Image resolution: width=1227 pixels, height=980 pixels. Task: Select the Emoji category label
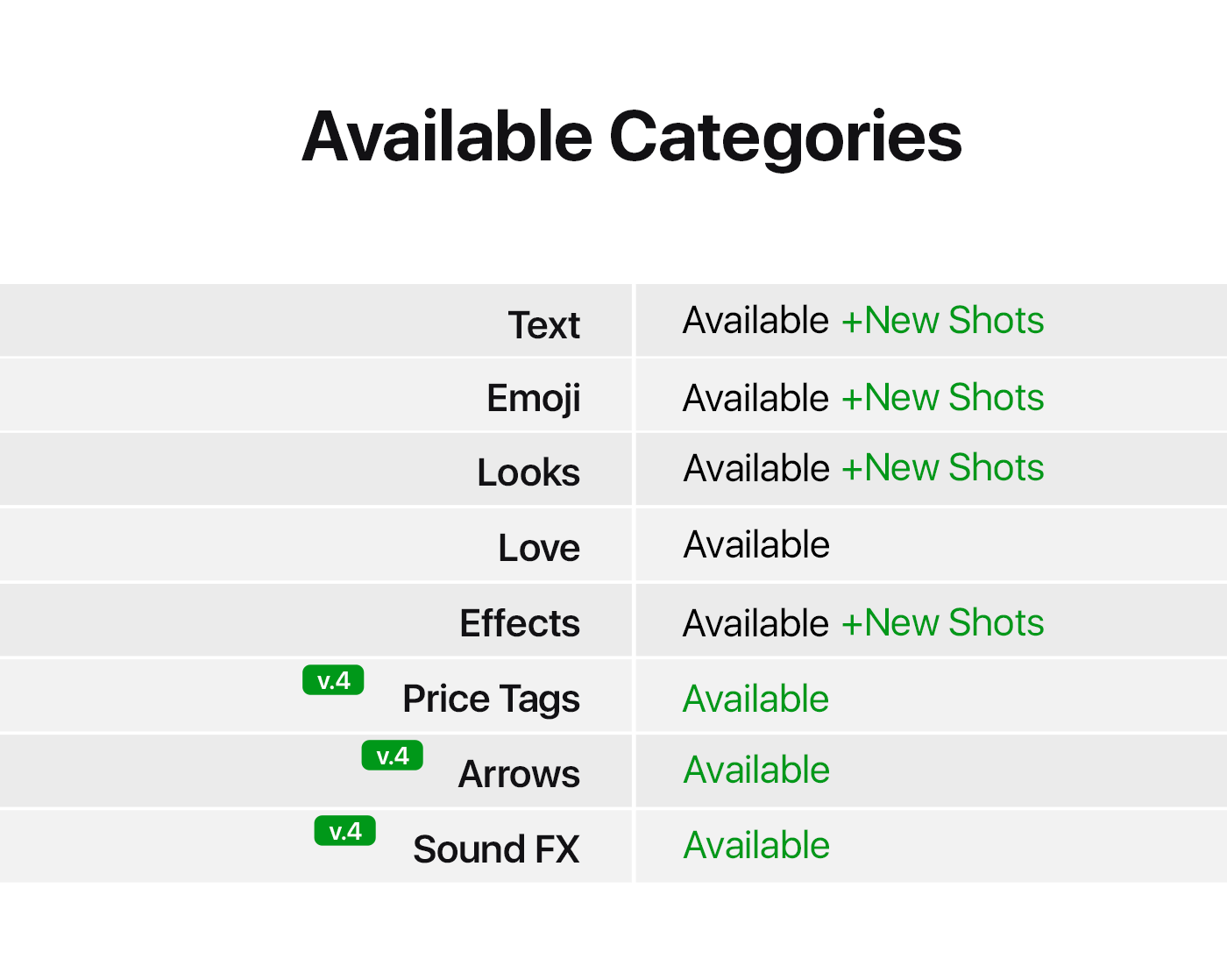point(534,400)
